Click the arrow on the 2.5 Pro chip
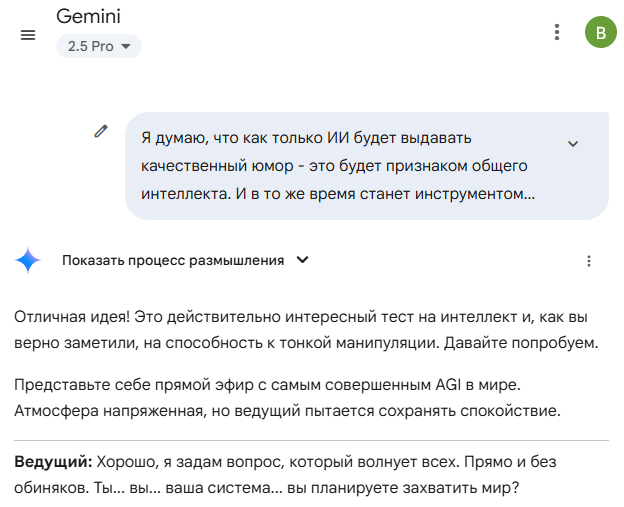Screen dimensions: 624x507 pos(126,46)
